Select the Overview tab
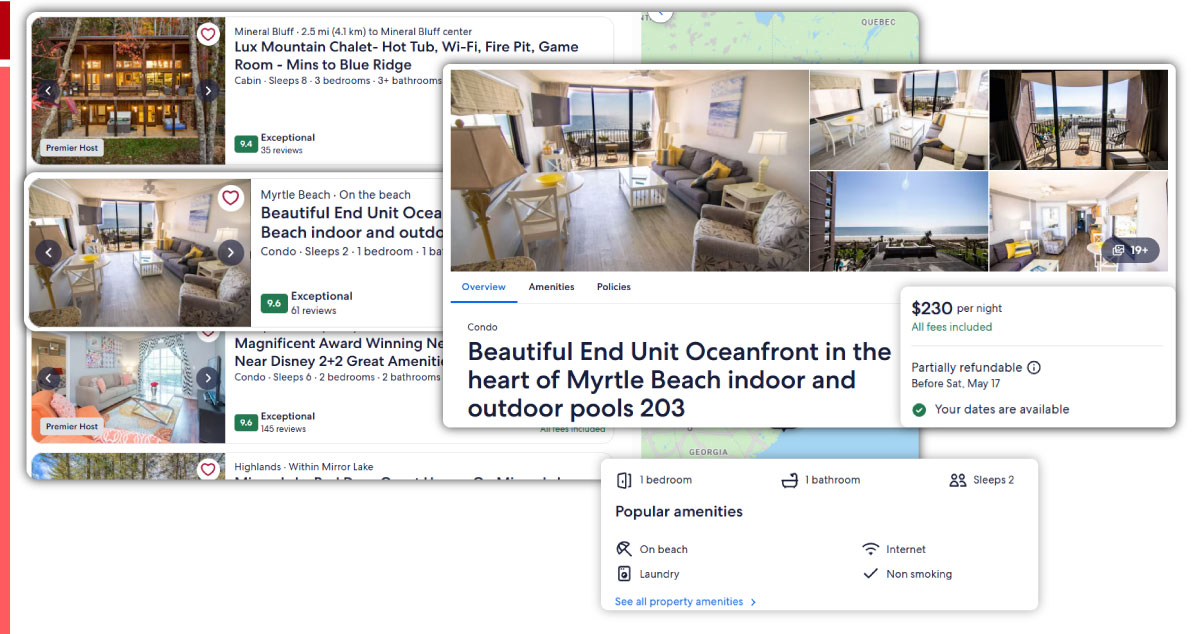The image size is (1202, 634). (483, 287)
